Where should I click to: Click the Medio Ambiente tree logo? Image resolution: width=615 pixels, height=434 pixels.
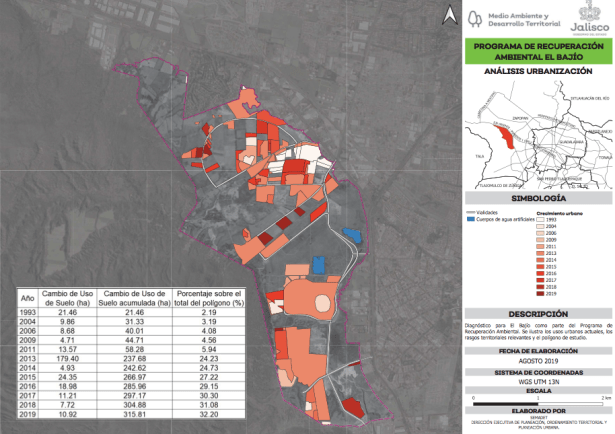click(x=474, y=16)
